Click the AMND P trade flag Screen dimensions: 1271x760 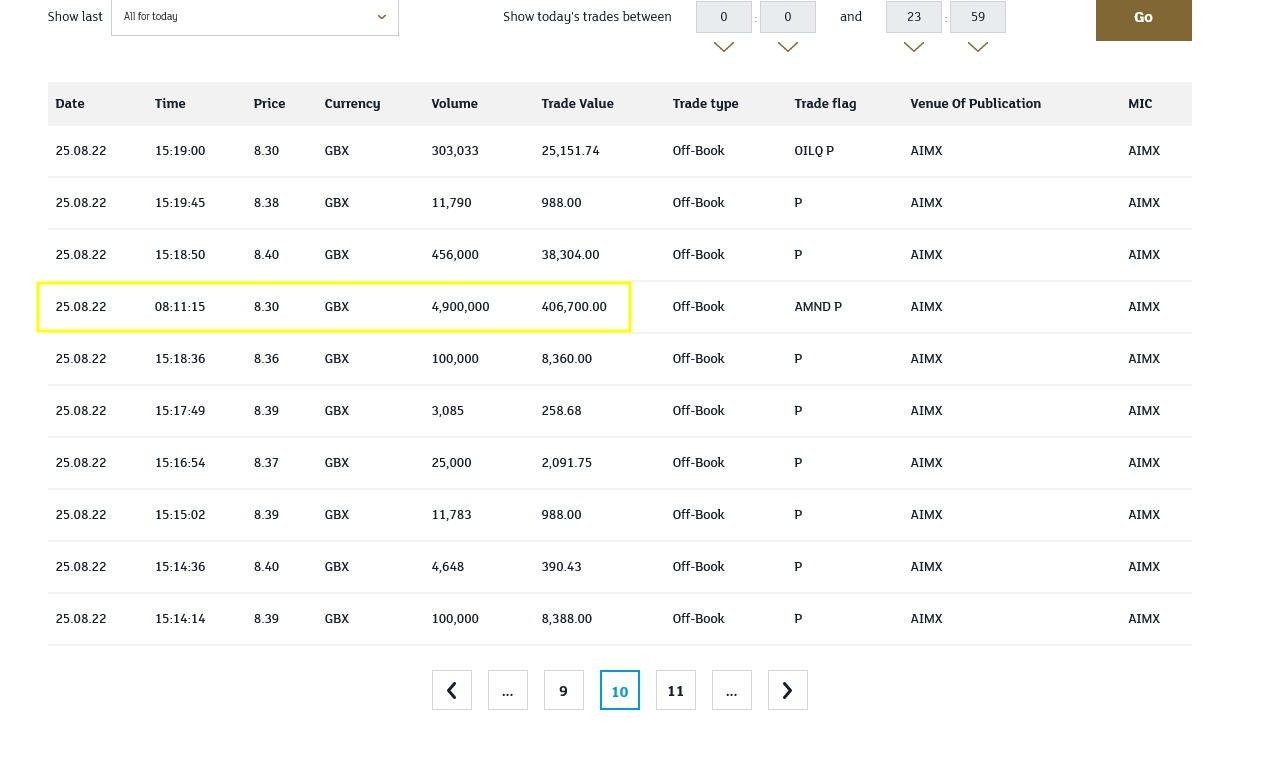pos(818,307)
